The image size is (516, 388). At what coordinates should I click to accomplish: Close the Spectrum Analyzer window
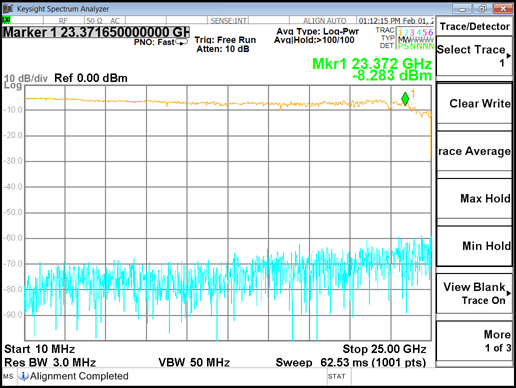(x=503, y=9)
